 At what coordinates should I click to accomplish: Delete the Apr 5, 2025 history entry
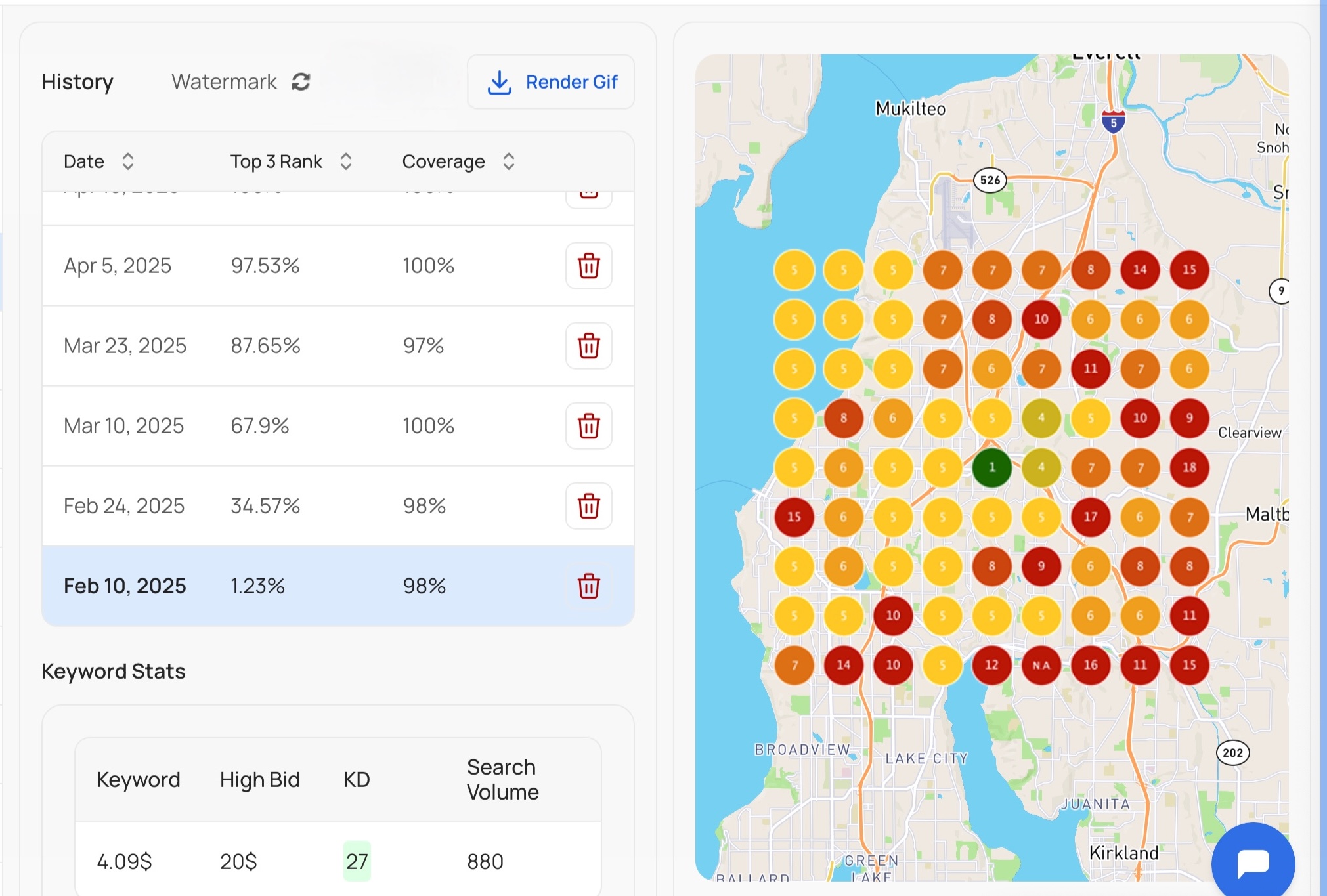pyautogui.click(x=588, y=266)
